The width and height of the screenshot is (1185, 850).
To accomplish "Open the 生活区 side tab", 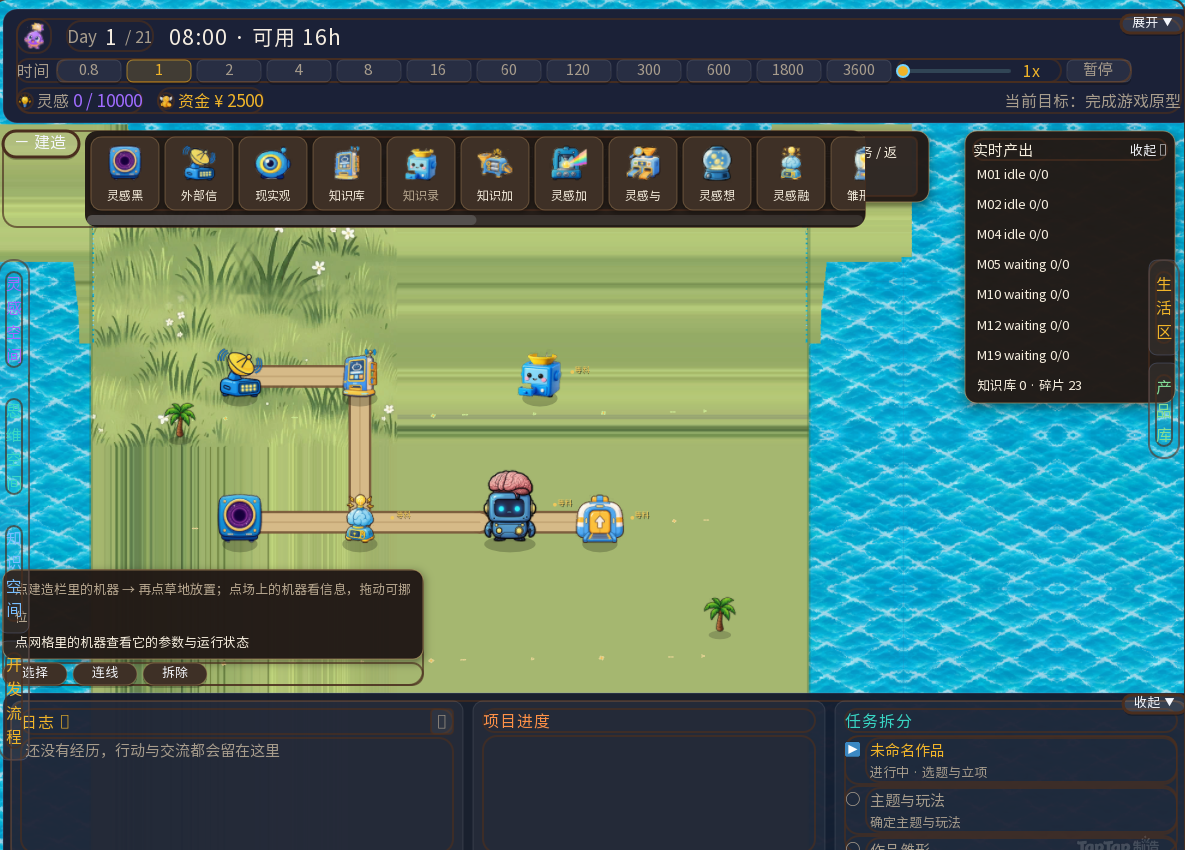I will (1164, 308).
